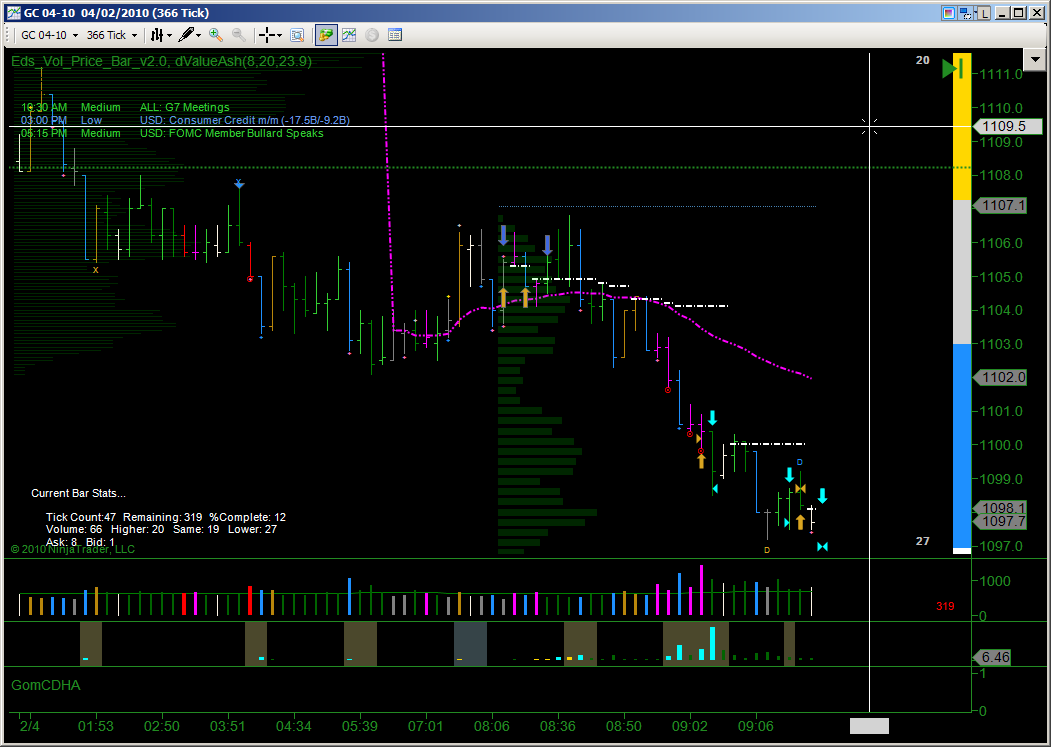Expand the chart style dropdown arrow
This screenshot has width=1051, height=747.
pyautogui.click(x=169, y=36)
